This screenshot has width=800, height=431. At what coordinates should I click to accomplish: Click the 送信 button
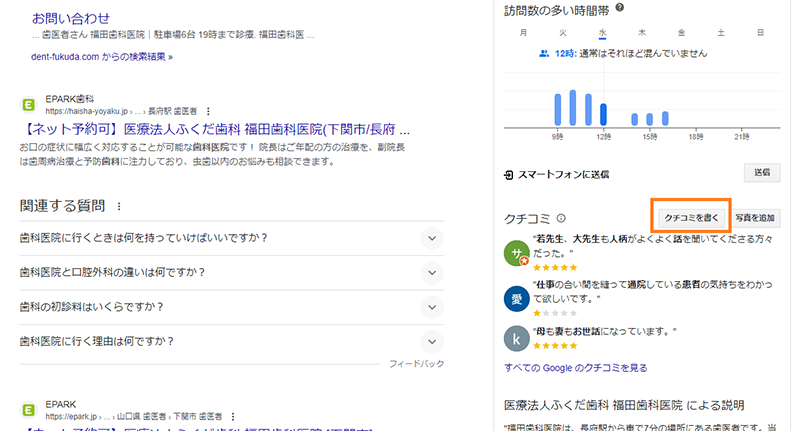(762, 172)
